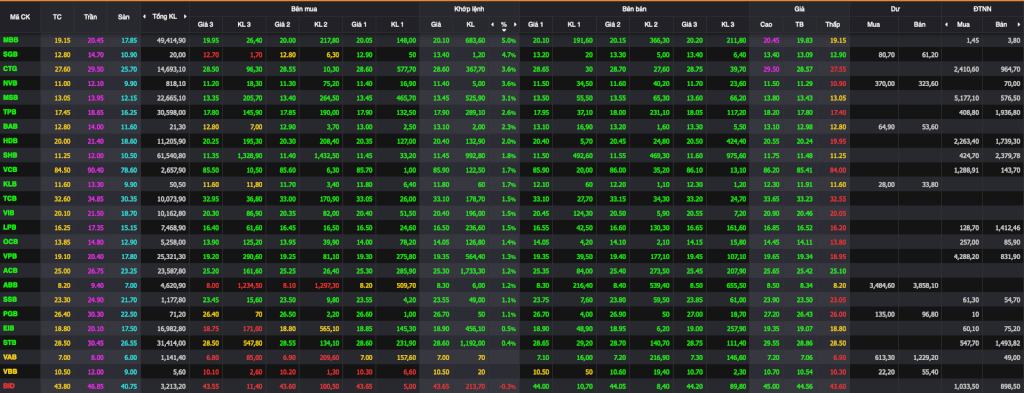This screenshot has width=1024, height=393.
Task: Click the Thấp low price header
Action: tap(832, 25)
